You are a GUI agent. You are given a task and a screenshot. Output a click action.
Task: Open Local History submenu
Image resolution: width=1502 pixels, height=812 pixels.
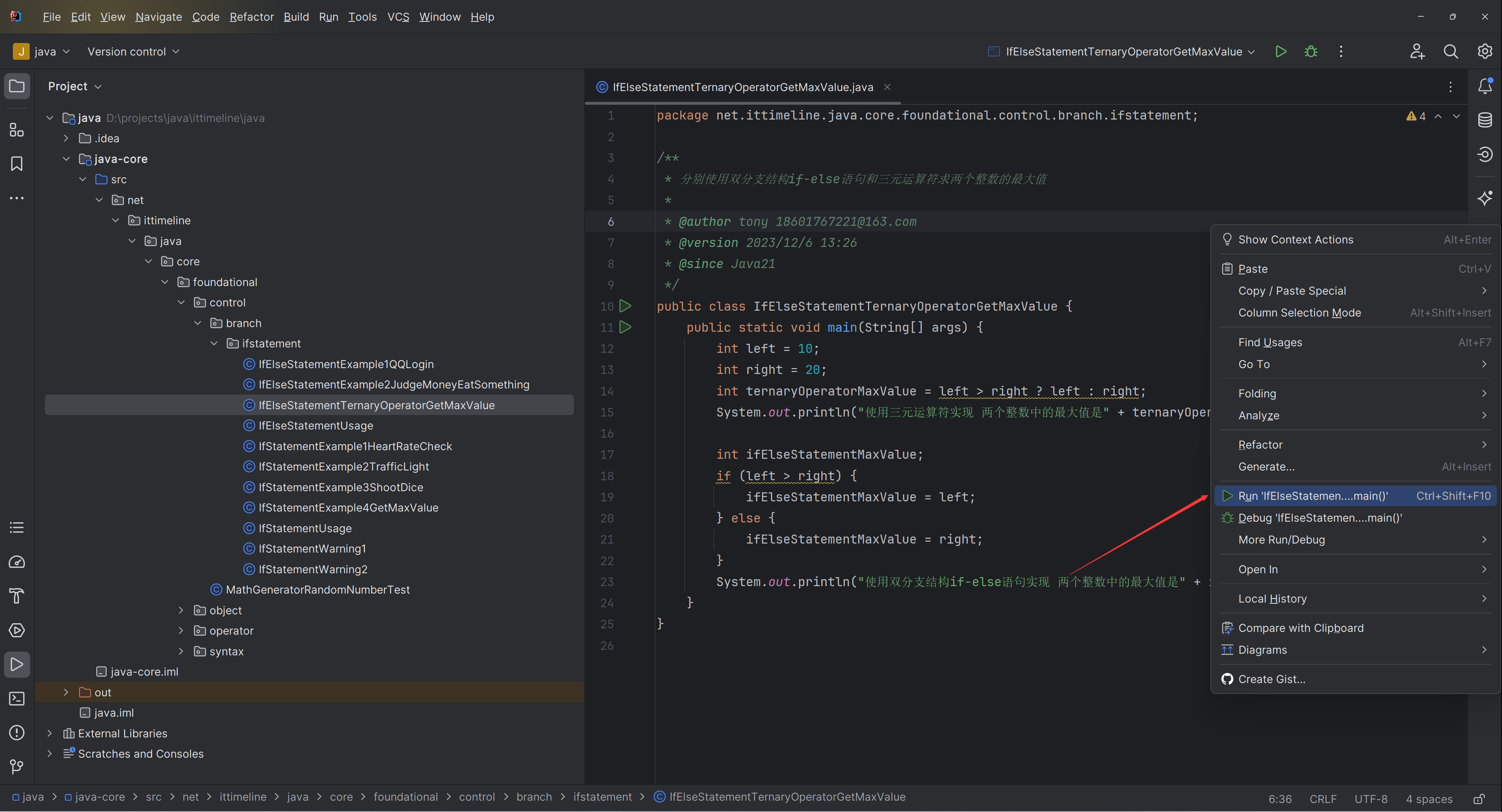(x=1355, y=599)
